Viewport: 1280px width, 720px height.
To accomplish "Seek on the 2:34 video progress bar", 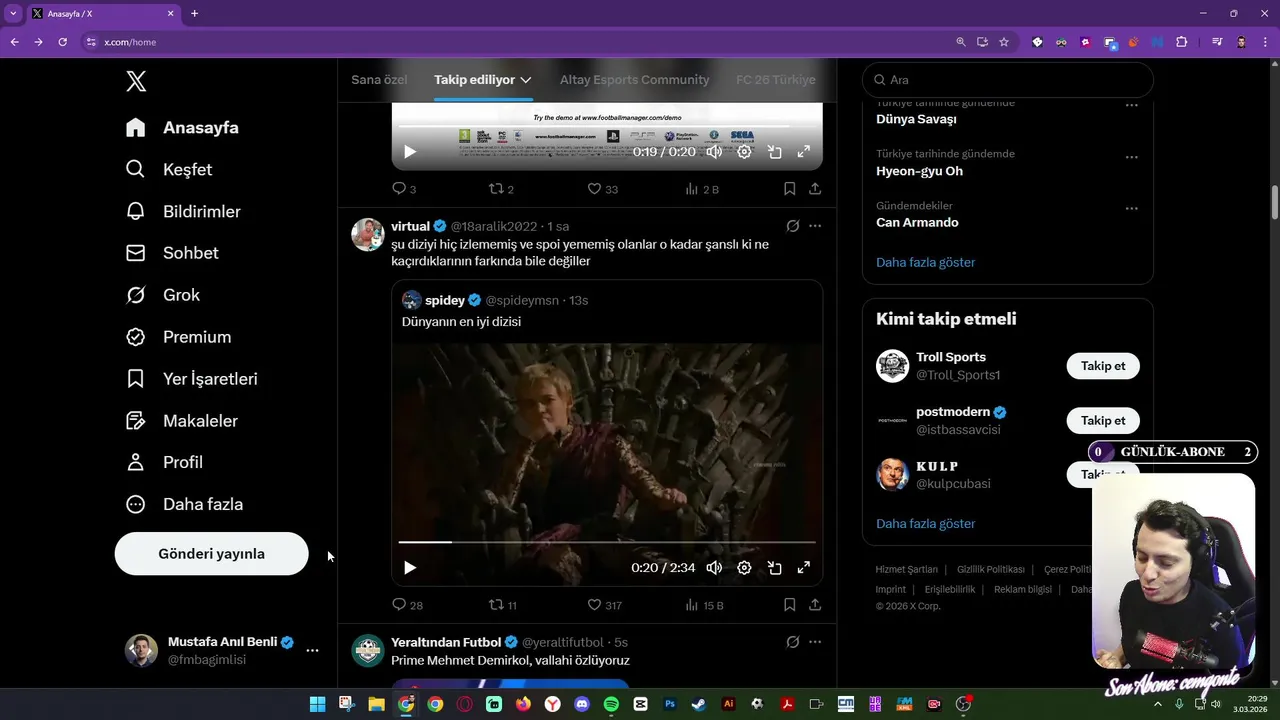I will [x=607, y=542].
